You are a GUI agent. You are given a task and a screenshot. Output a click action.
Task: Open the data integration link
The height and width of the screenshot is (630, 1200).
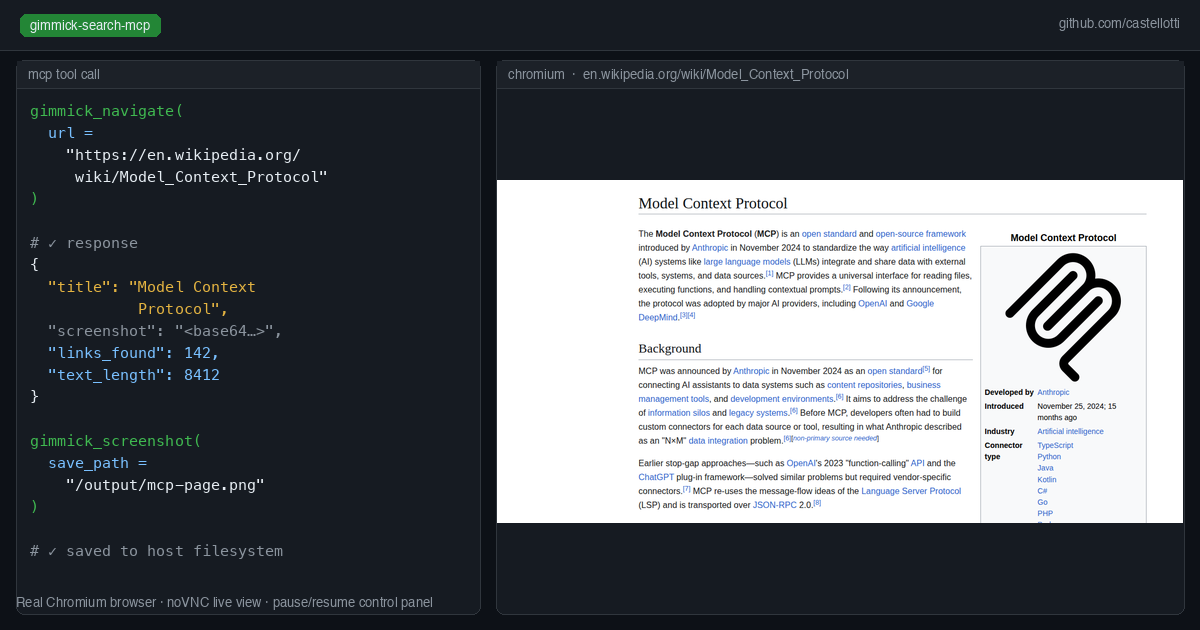(x=718, y=440)
